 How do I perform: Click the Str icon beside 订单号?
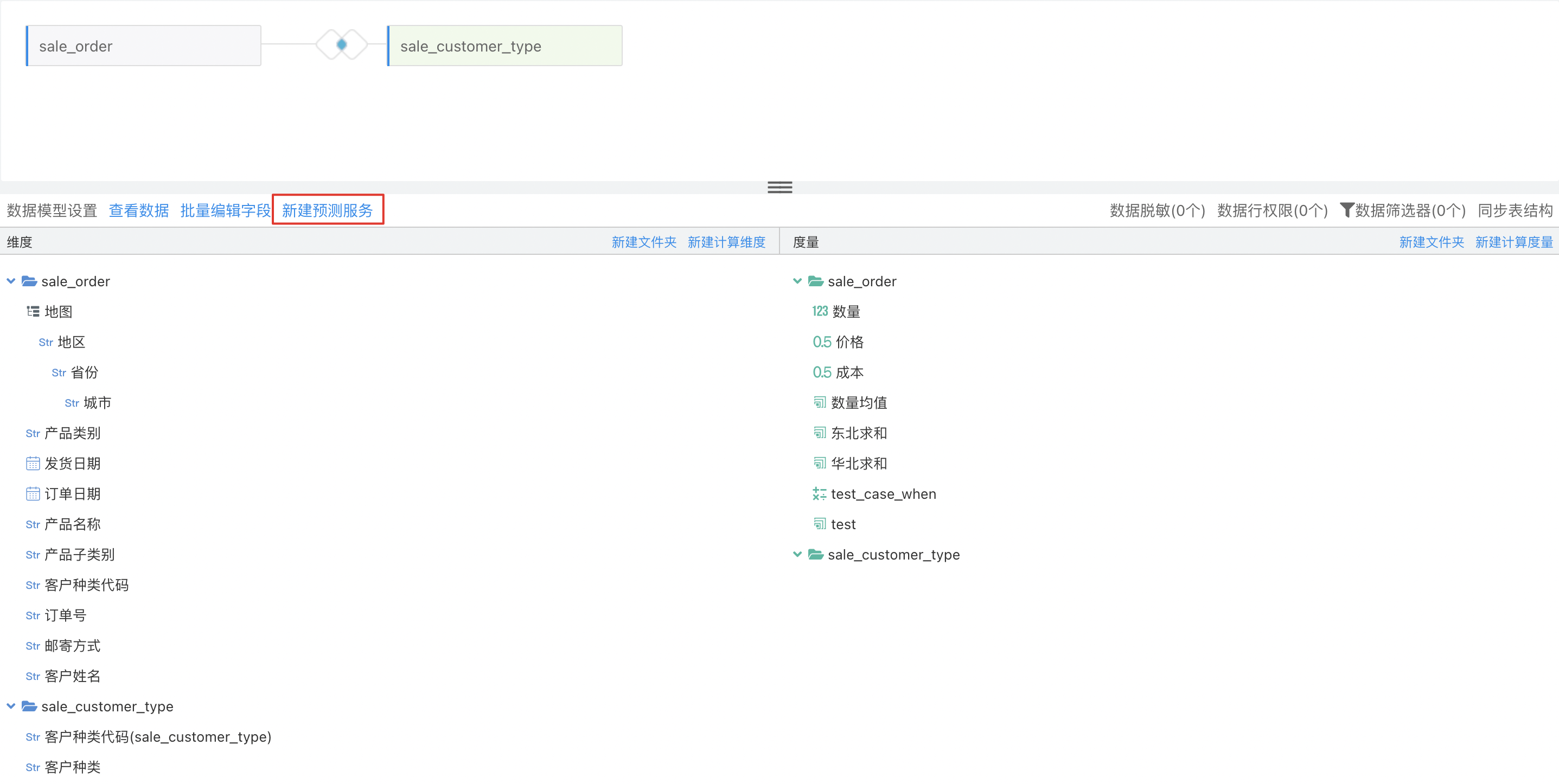pyautogui.click(x=33, y=616)
